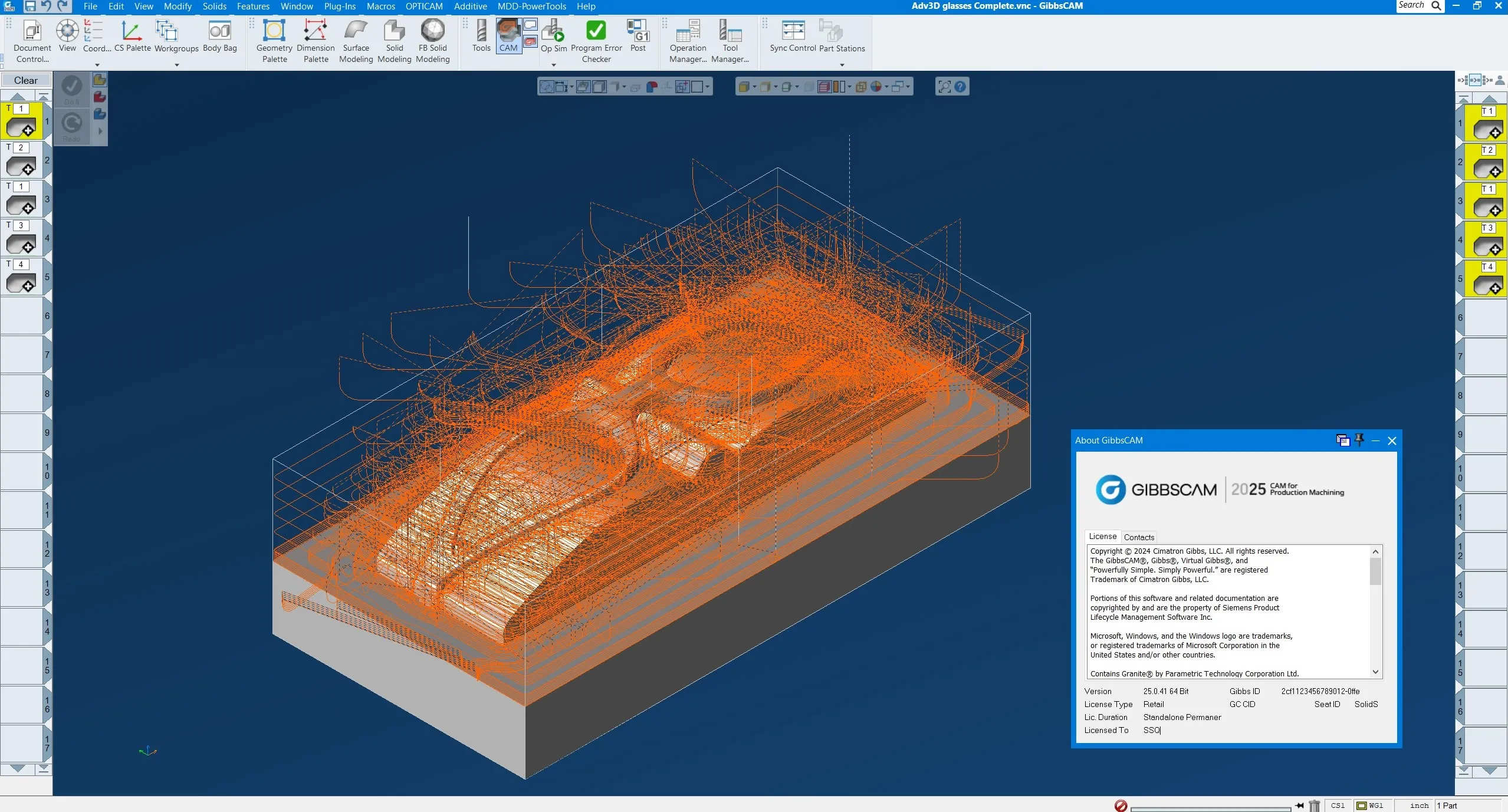
Task: Open Operation Manager
Action: (688, 41)
